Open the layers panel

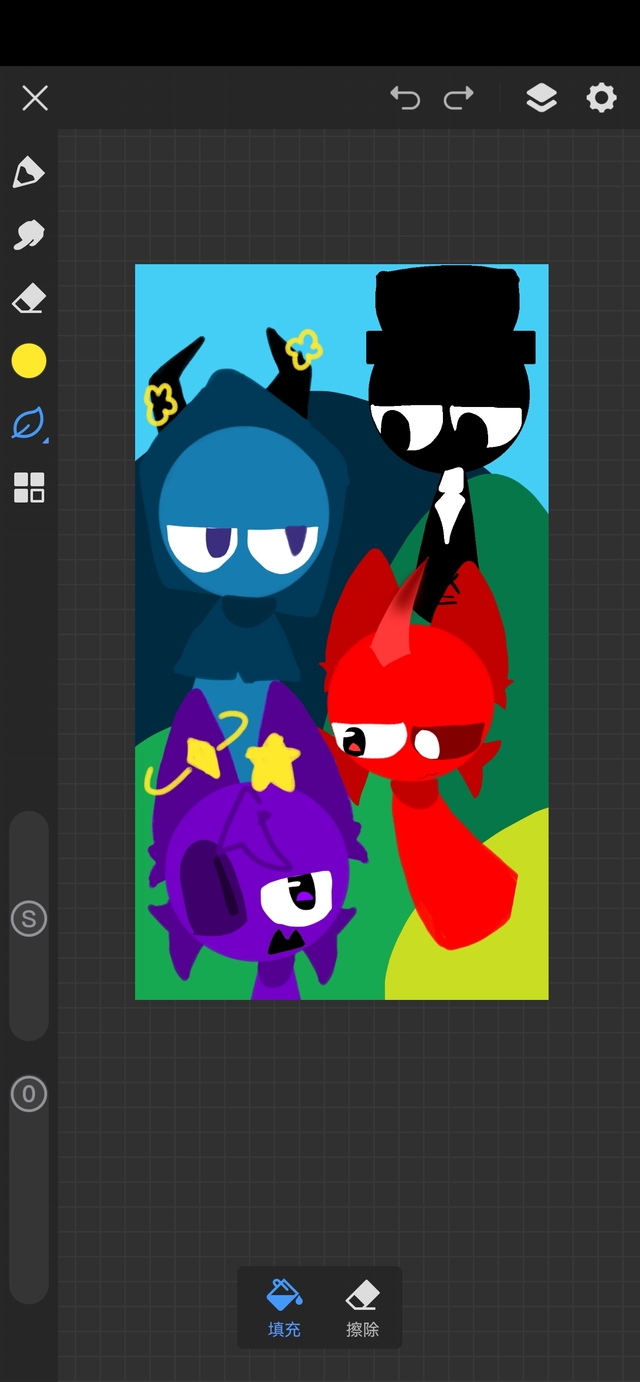click(541, 98)
